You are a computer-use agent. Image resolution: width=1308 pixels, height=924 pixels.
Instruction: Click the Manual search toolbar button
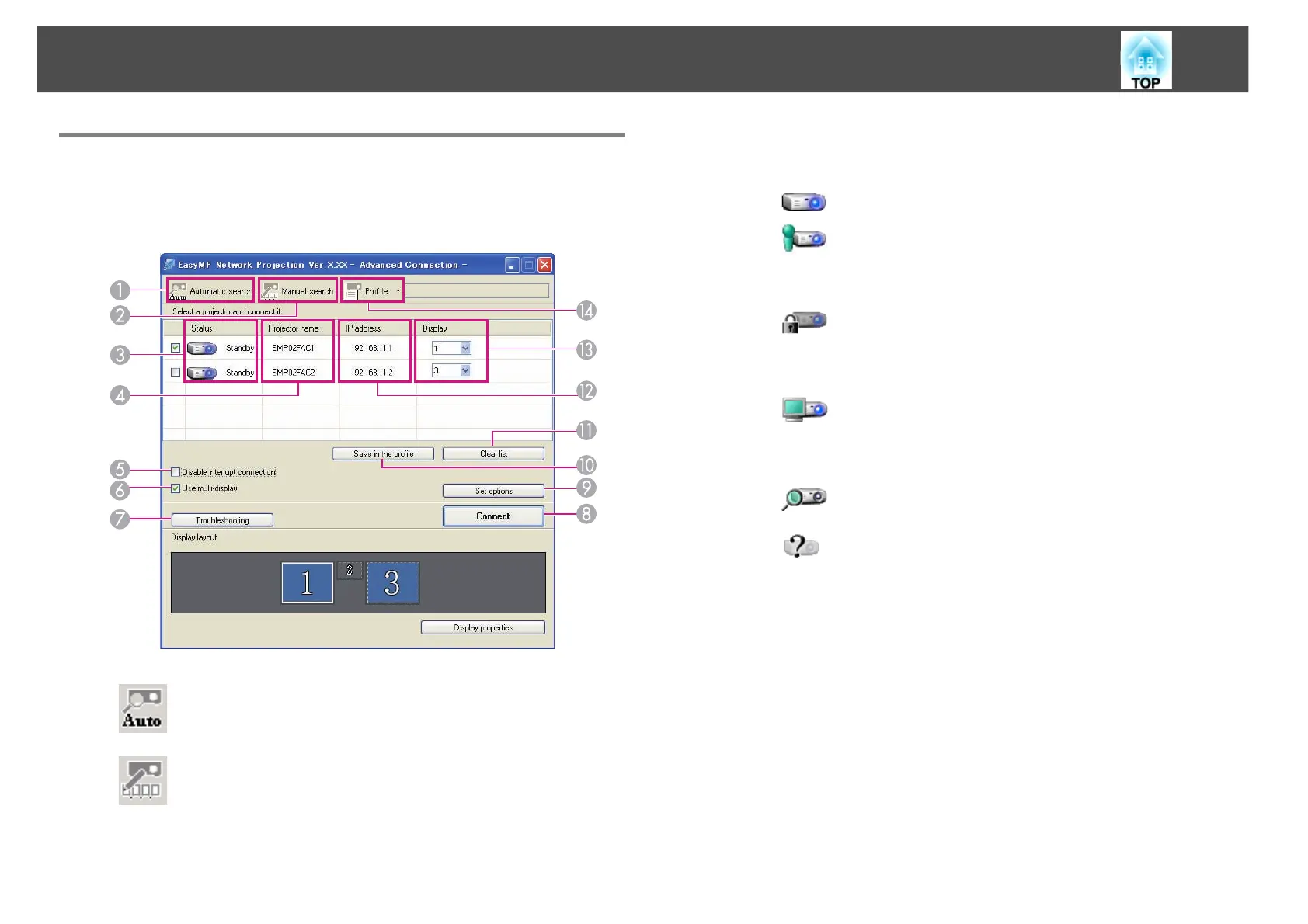click(298, 291)
